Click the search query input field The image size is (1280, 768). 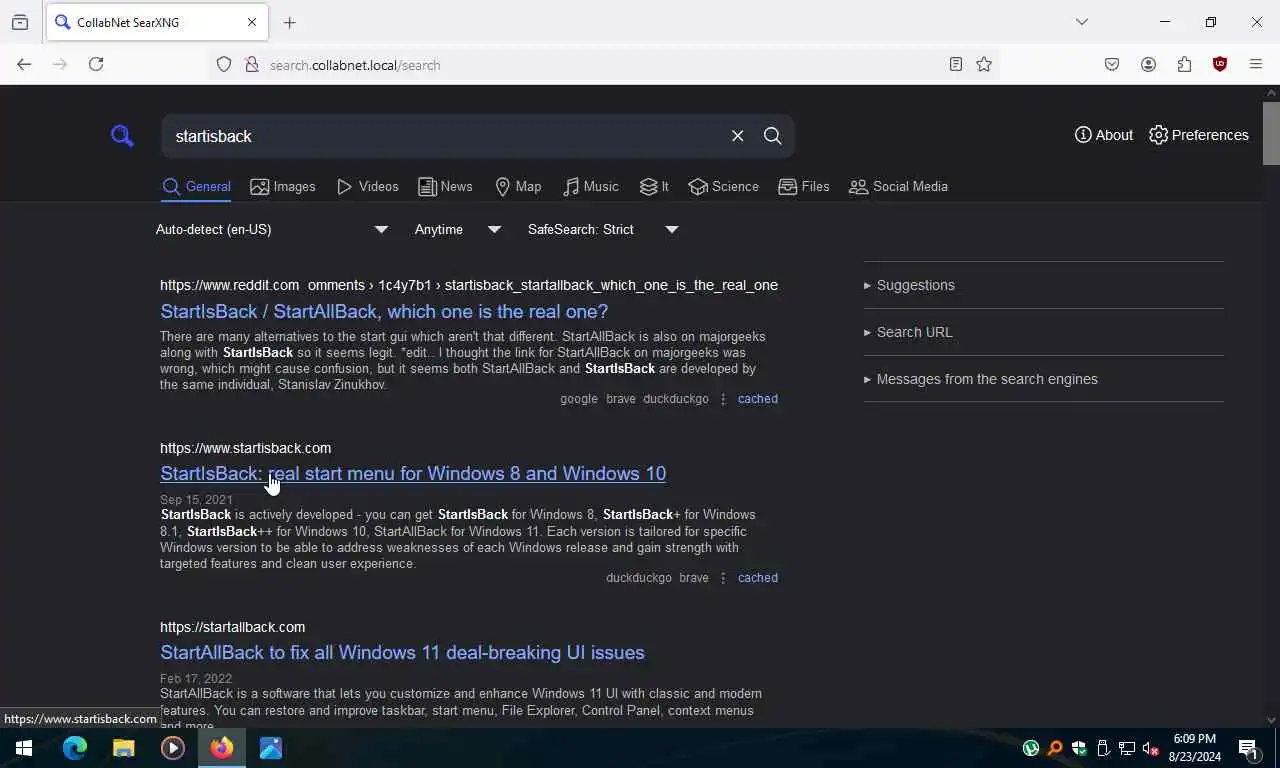445,136
